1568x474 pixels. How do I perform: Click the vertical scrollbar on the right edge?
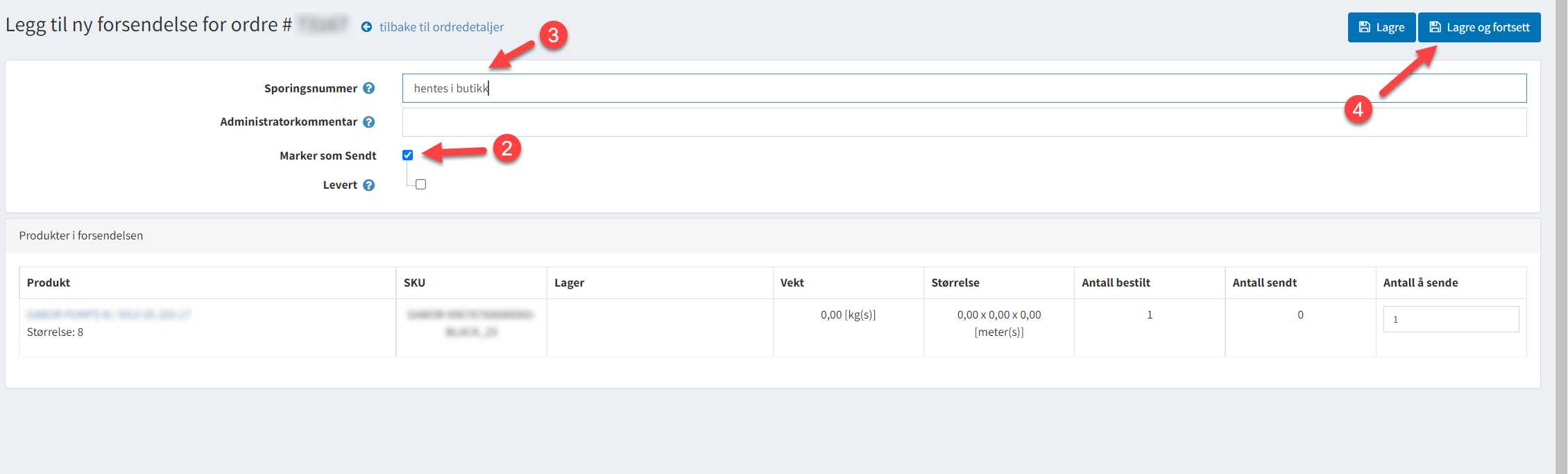tap(1561, 236)
